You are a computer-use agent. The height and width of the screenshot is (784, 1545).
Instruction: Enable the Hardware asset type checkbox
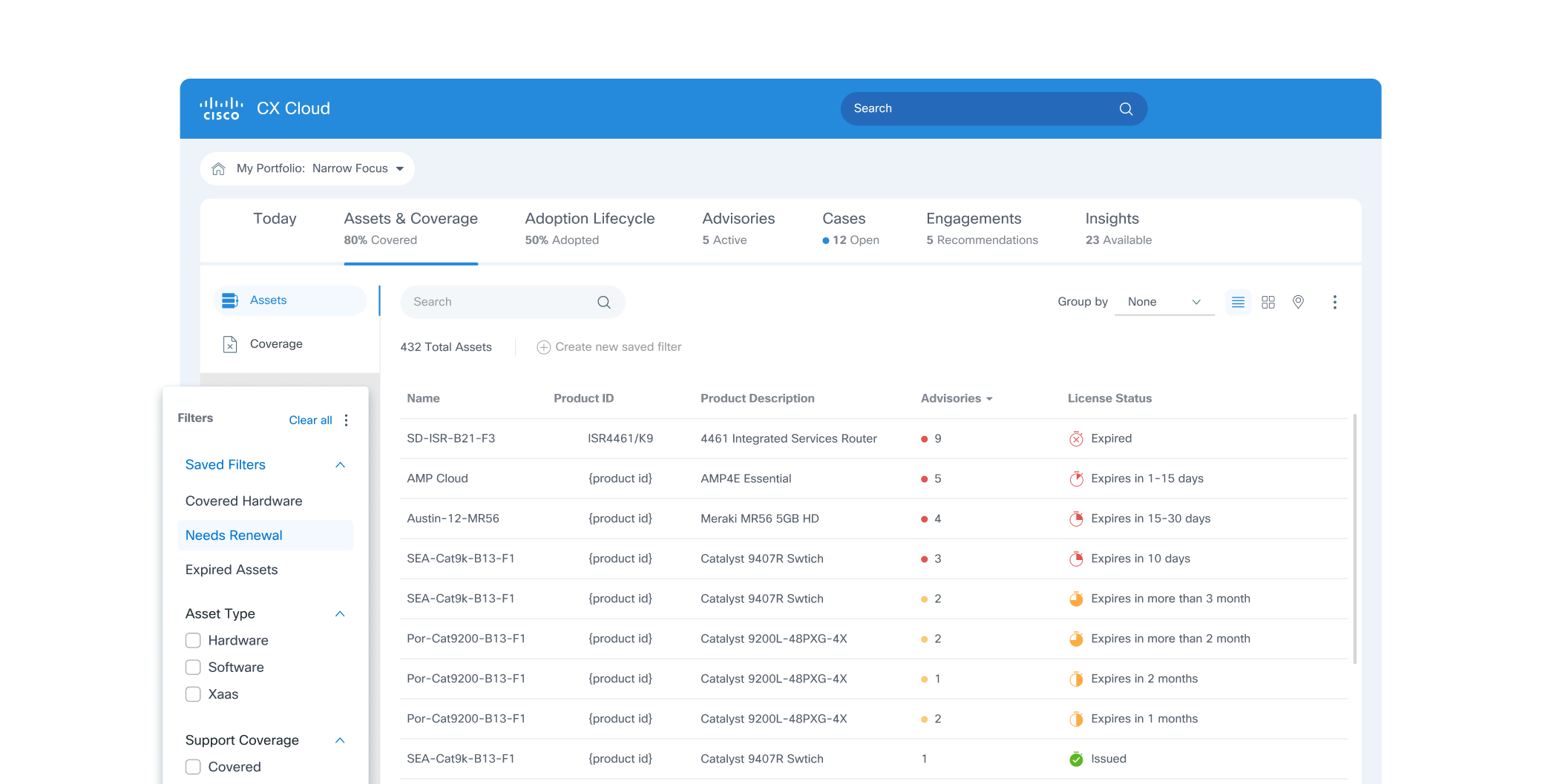(x=193, y=640)
